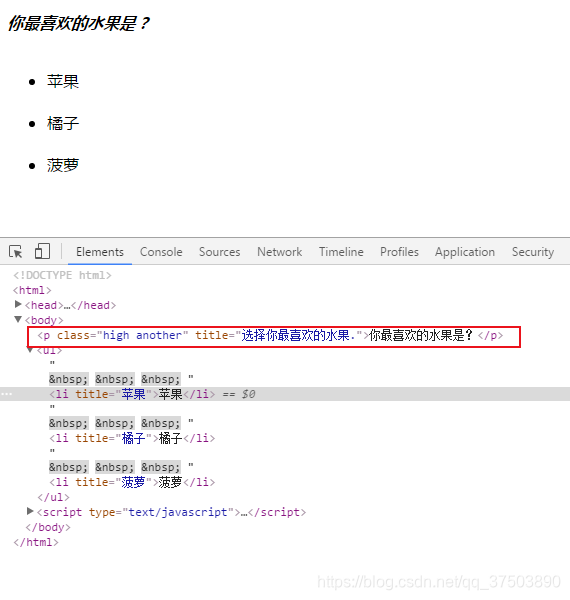Open the Profiles tab
The image size is (570, 600).
399,252
